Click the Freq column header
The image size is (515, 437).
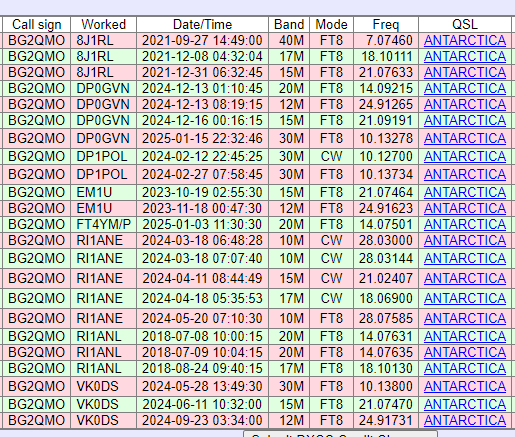386,25
